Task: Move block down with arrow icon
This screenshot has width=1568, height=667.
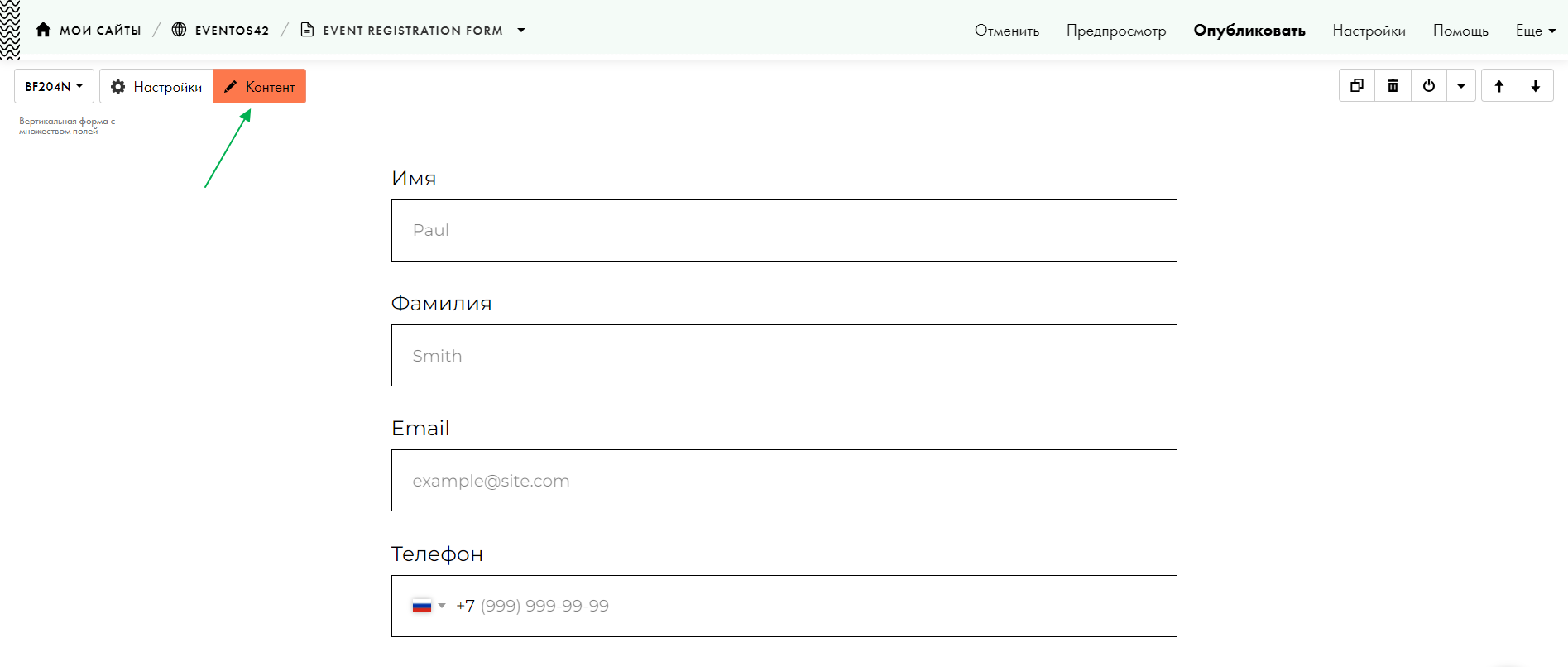Action: click(1536, 86)
